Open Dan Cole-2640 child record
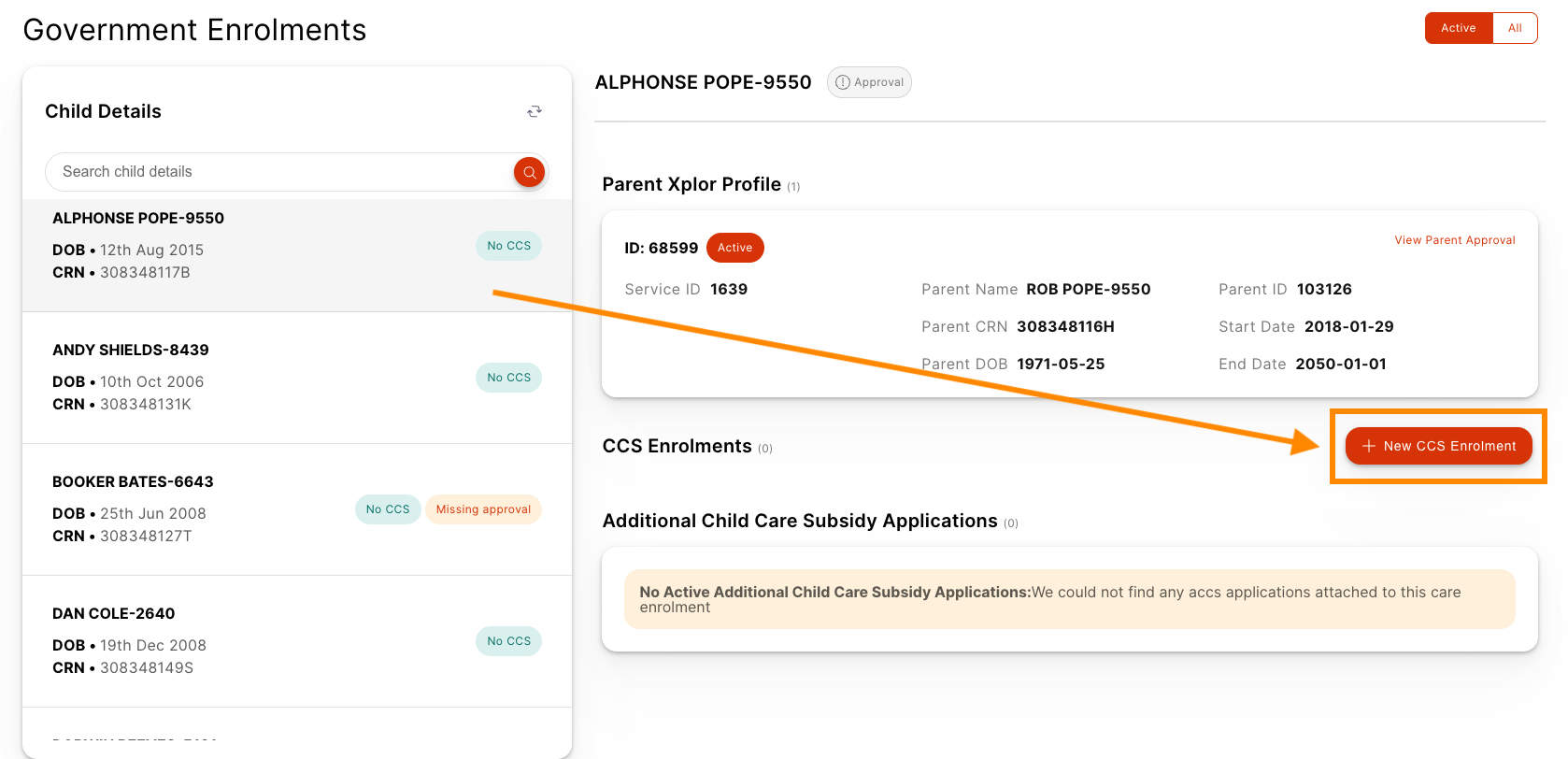Image resolution: width=1568 pixels, height=759 pixels. (x=114, y=613)
